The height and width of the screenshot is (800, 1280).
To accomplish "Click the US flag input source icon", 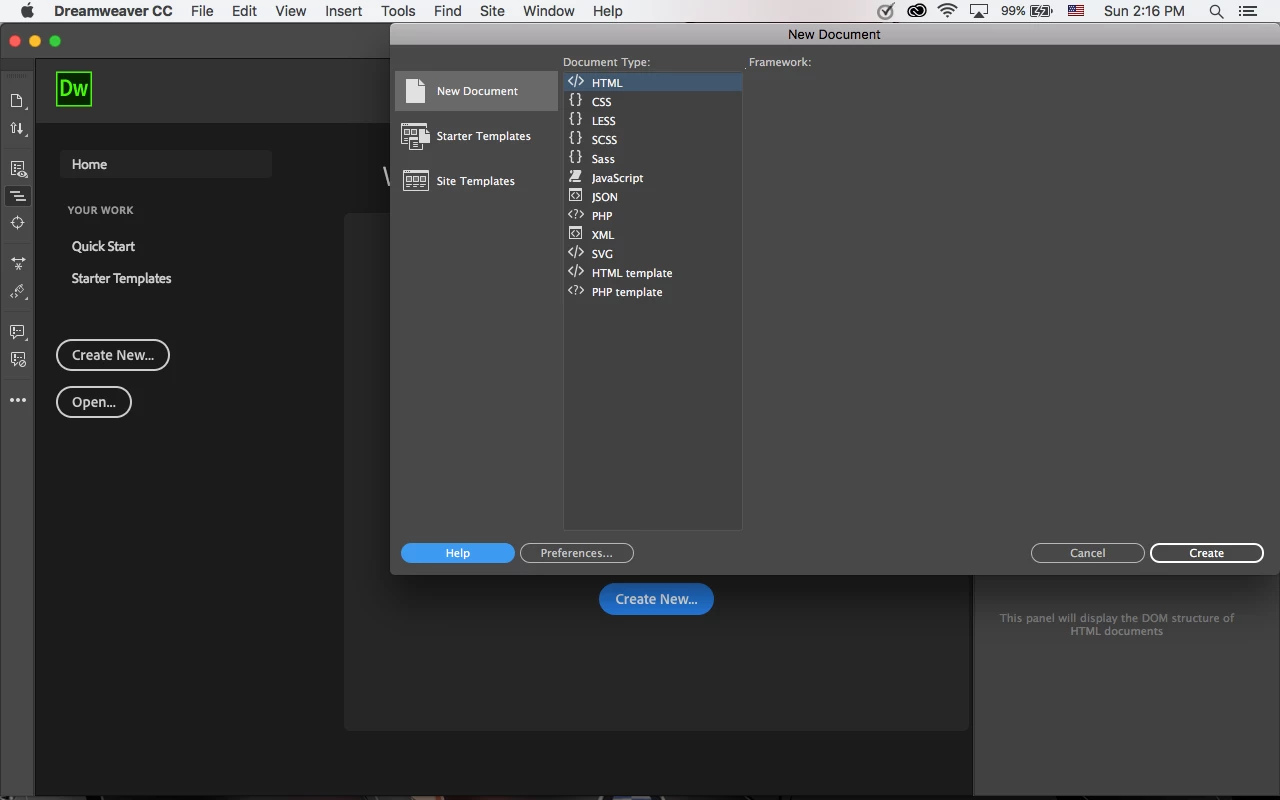I will (x=1076, y=11).
